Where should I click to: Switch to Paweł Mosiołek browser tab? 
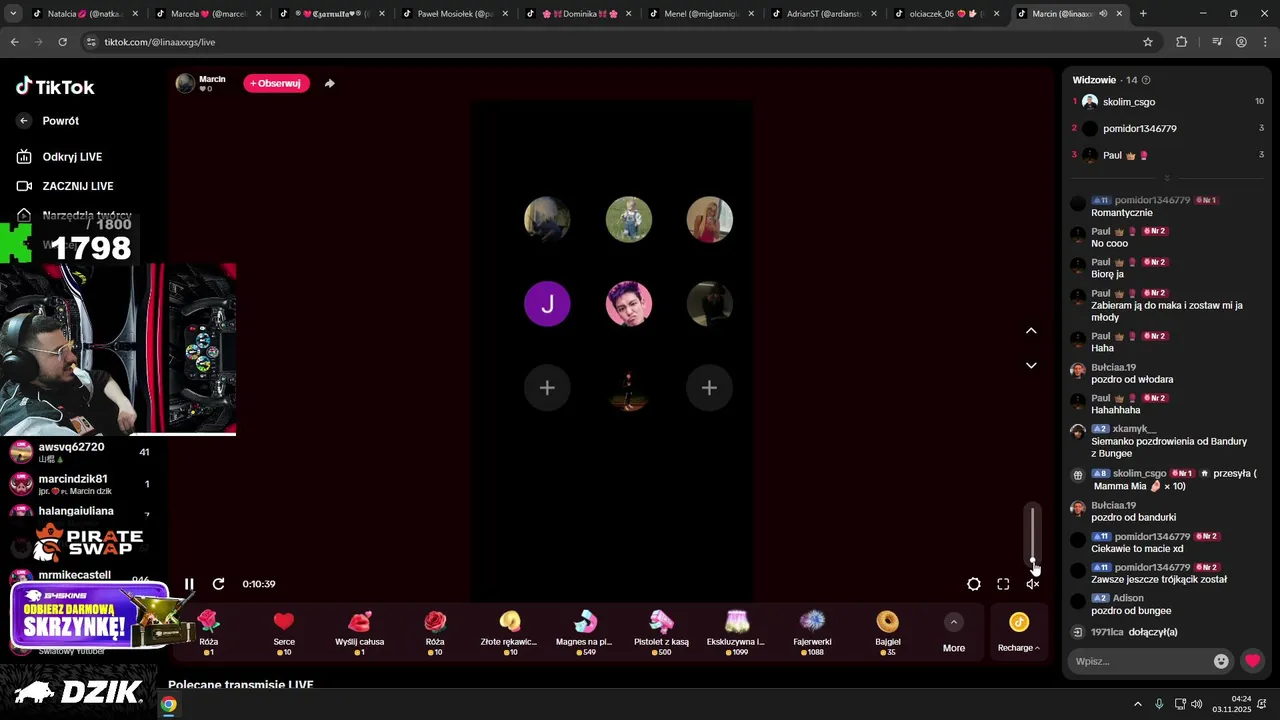[x=455, y=14]
